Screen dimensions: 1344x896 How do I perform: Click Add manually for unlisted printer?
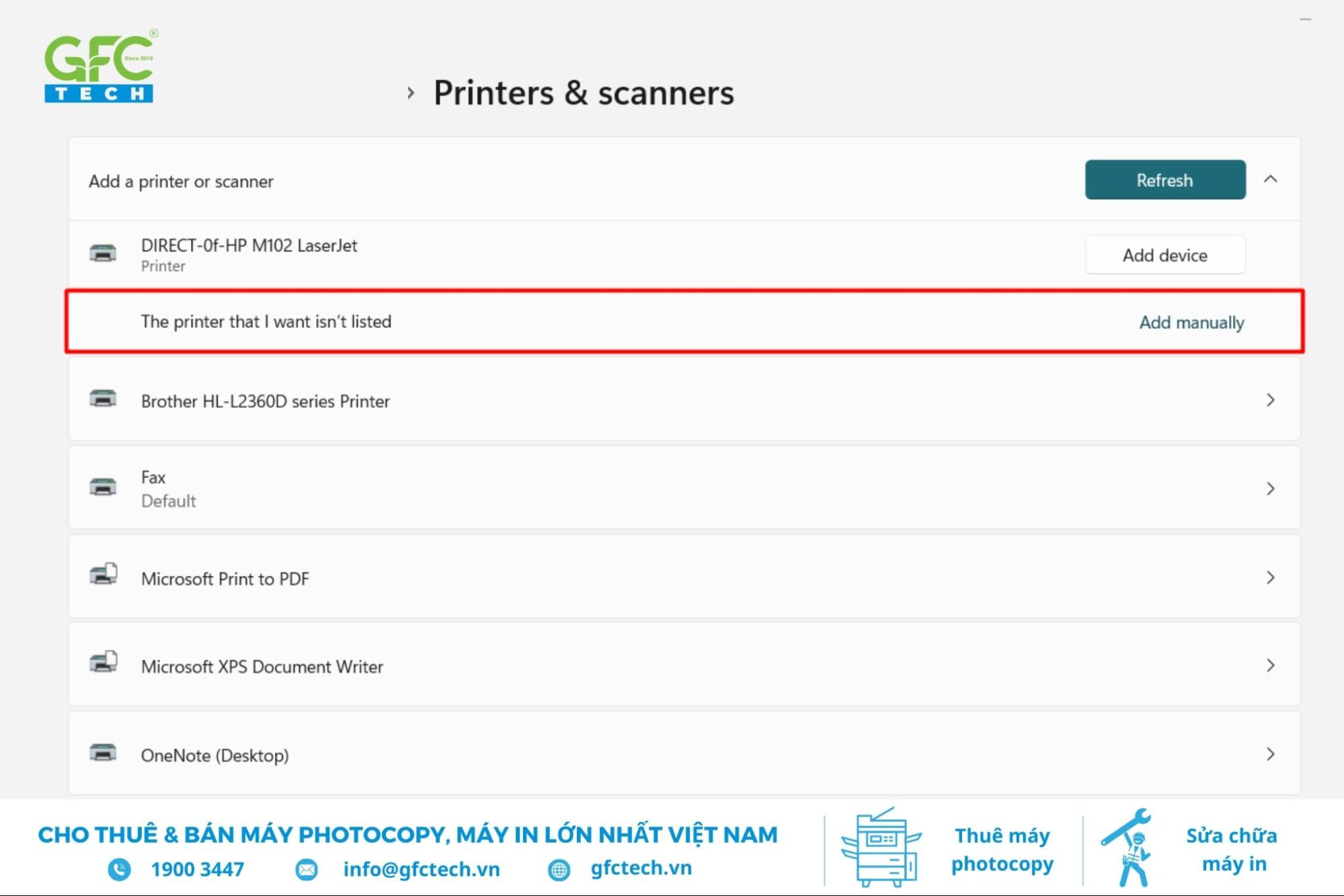1192,321
